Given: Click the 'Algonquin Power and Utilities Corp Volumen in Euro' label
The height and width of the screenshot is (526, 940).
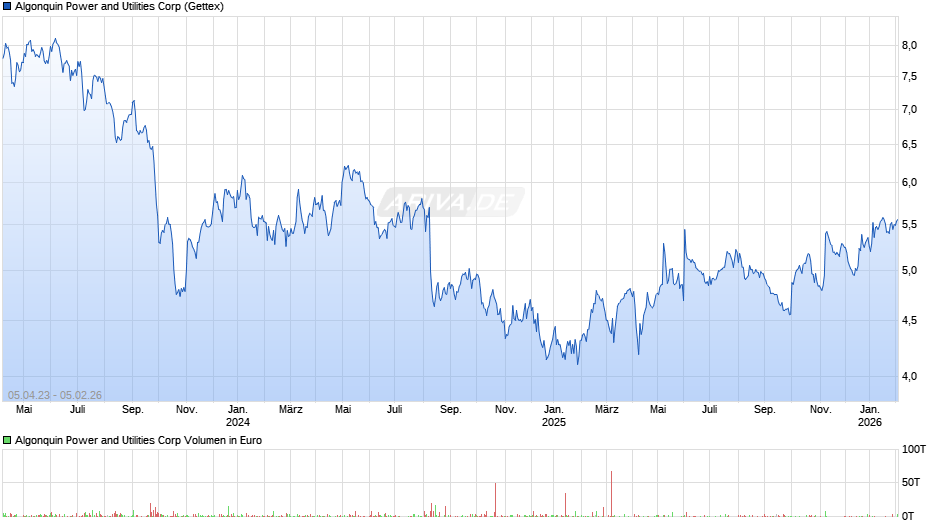Looking at the screenshot, I should tap(138, 440).
